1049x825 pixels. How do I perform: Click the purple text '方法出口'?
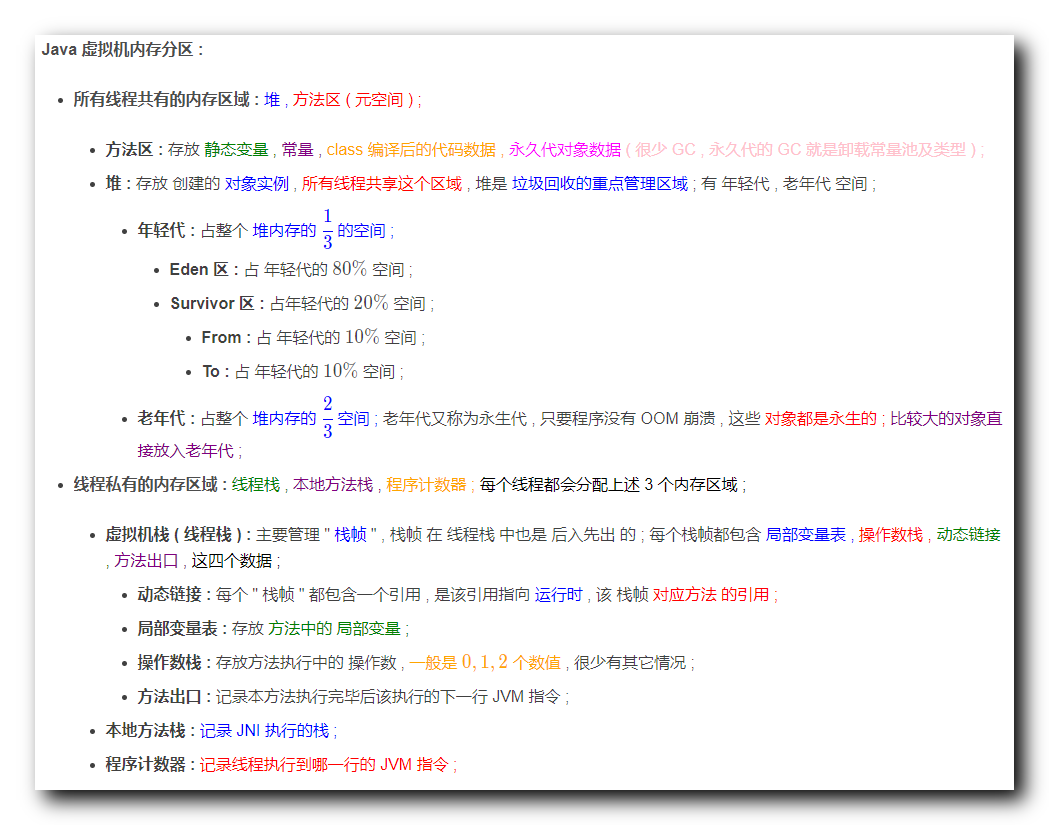click(146, 561)
